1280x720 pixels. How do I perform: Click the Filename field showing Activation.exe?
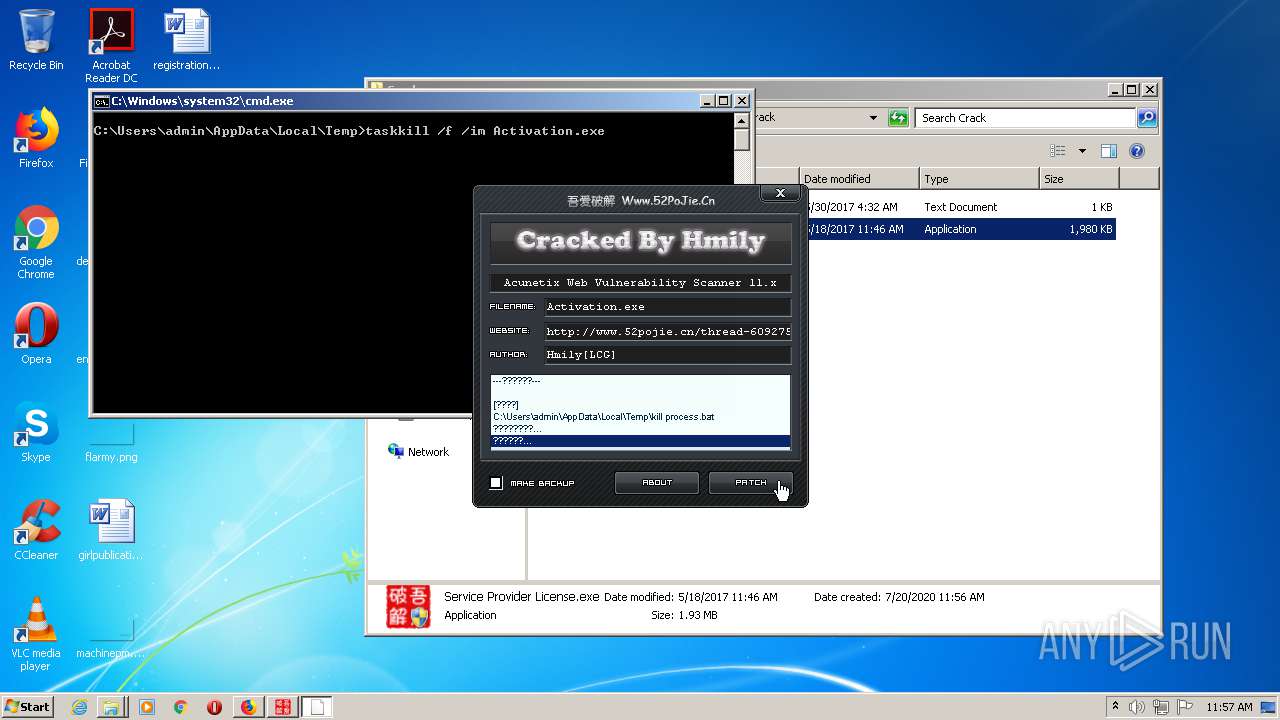(668, 307)
